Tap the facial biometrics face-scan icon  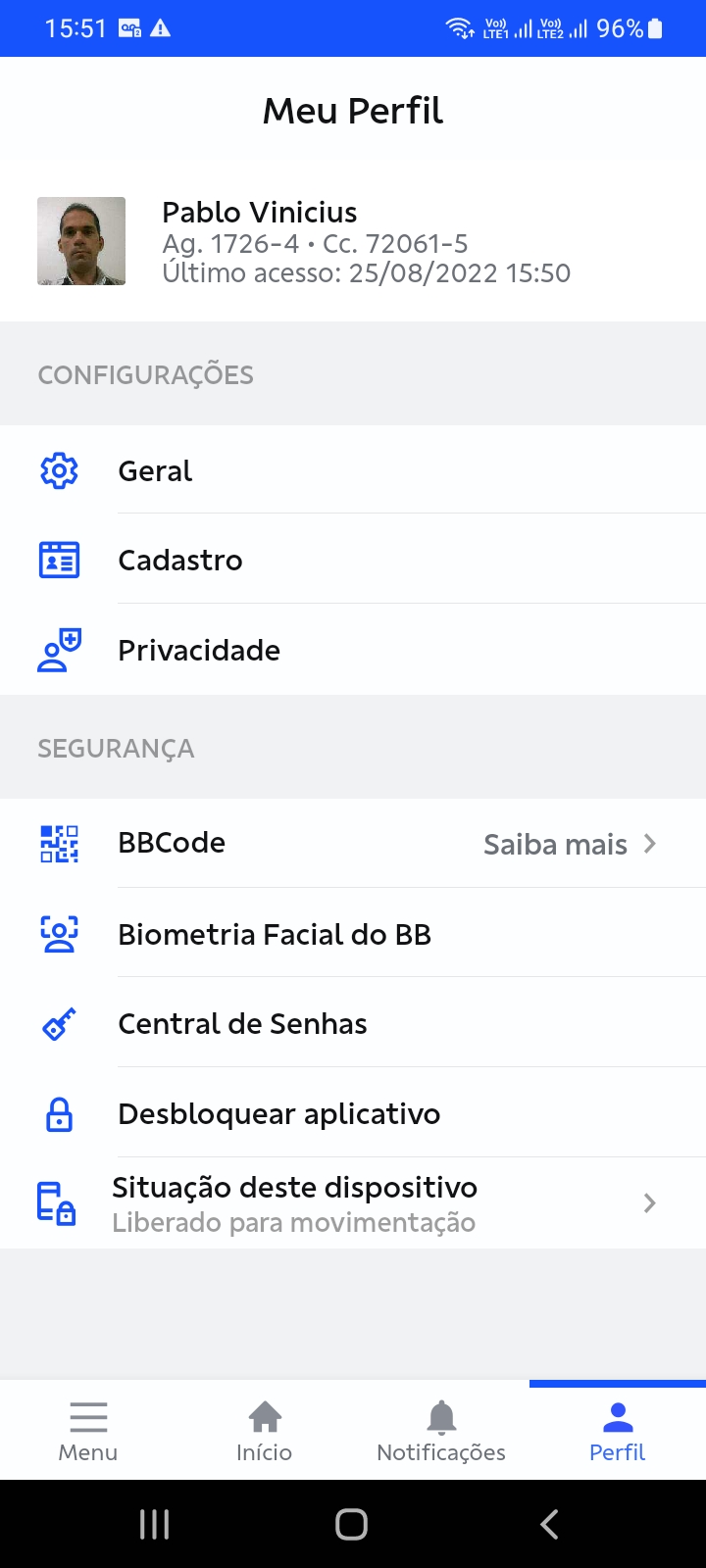[x=59, y=934]
